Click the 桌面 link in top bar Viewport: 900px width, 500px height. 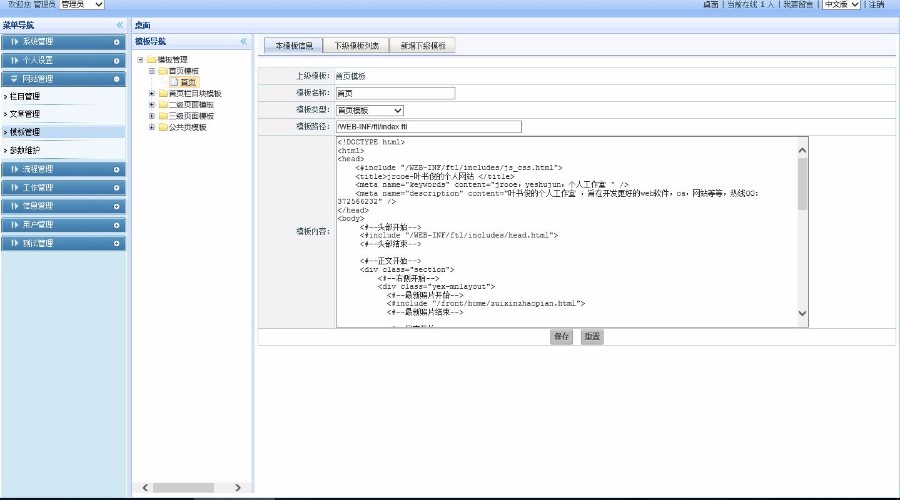coord(711,5)
